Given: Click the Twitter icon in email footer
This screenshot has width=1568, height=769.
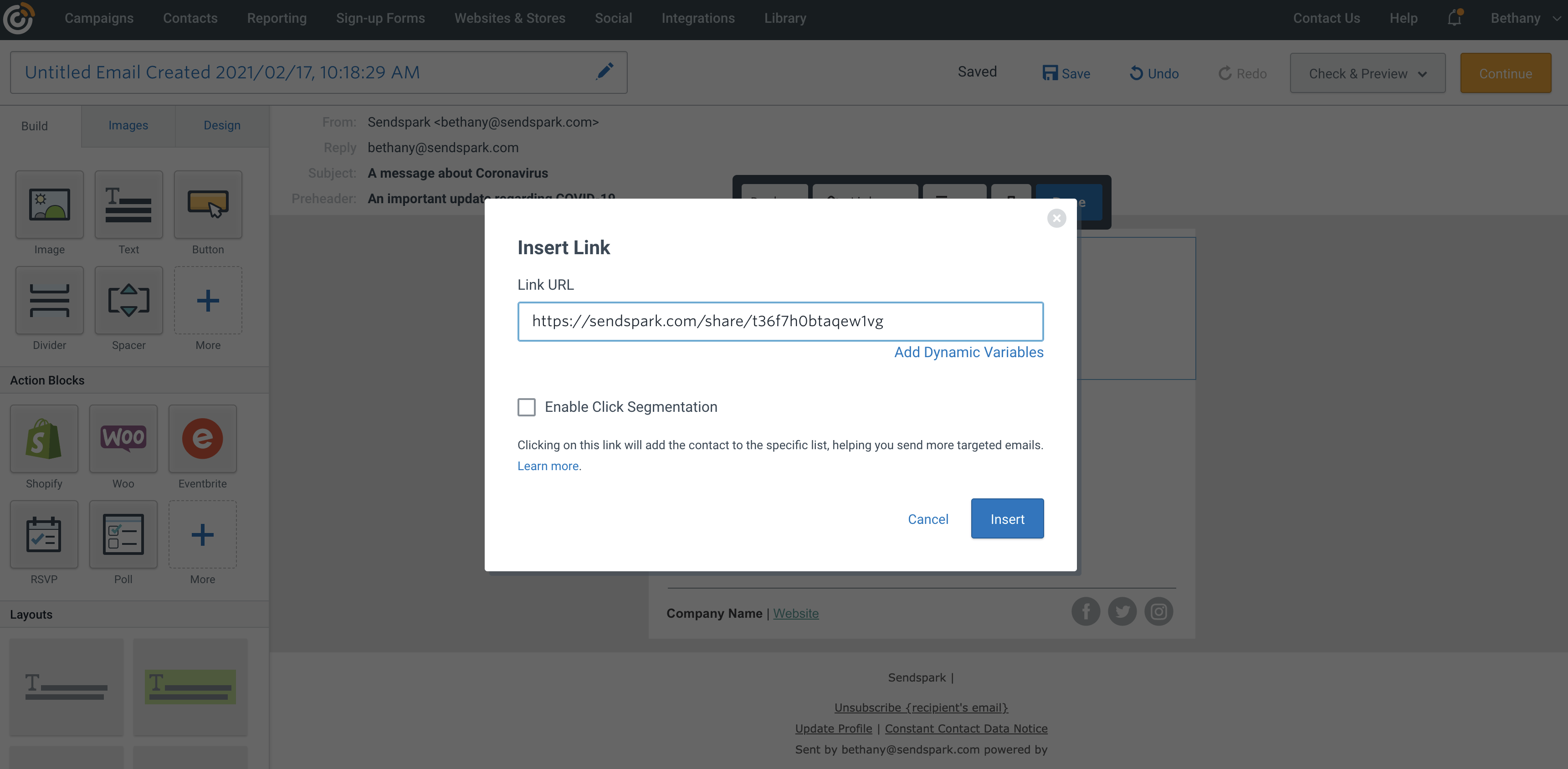Looking at the screenshot, I should click(1122, 611).
